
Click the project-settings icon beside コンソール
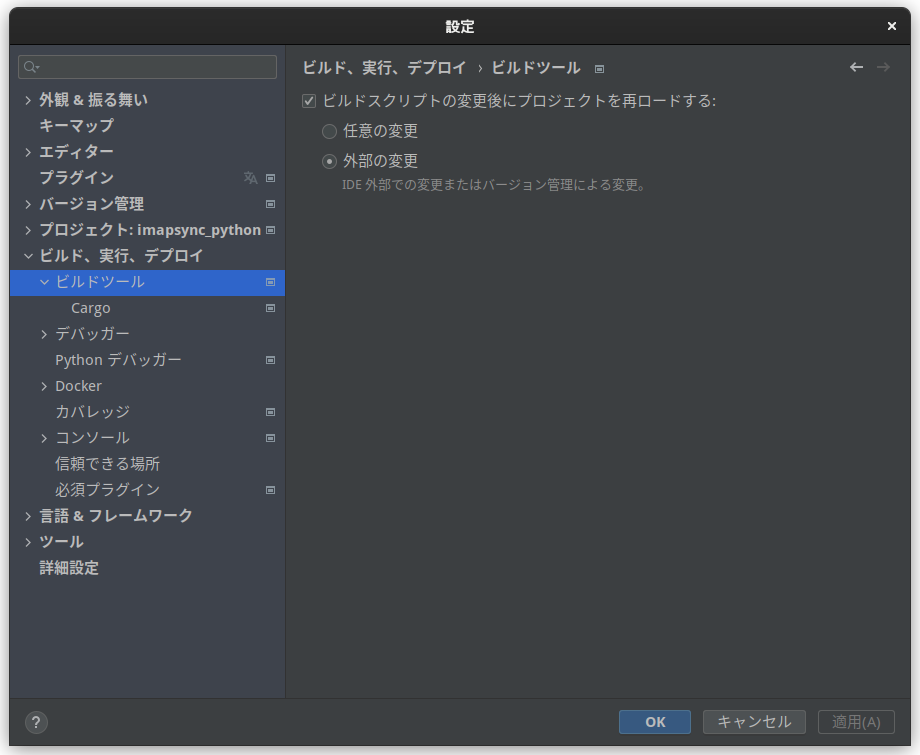(270, 438)
